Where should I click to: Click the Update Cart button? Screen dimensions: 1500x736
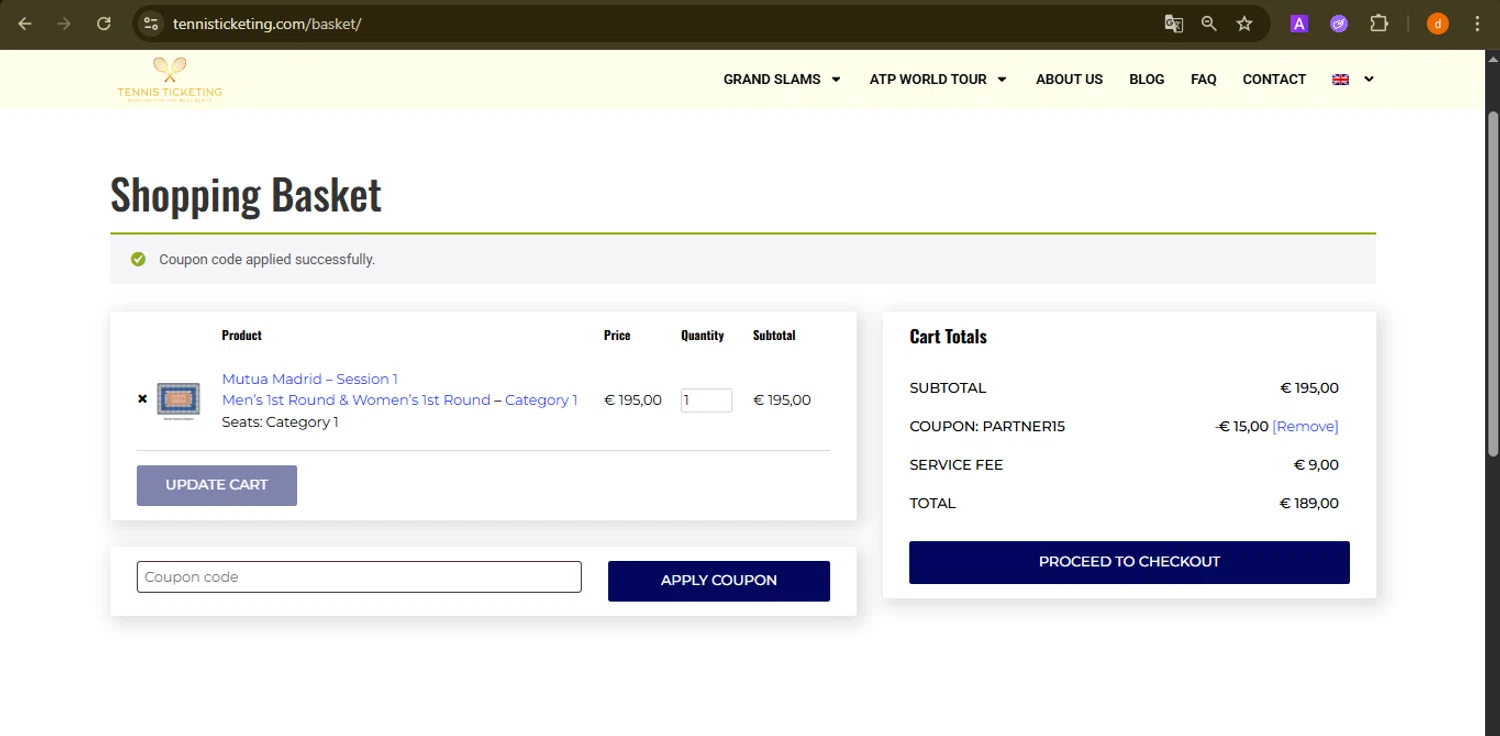pos(217,485)
